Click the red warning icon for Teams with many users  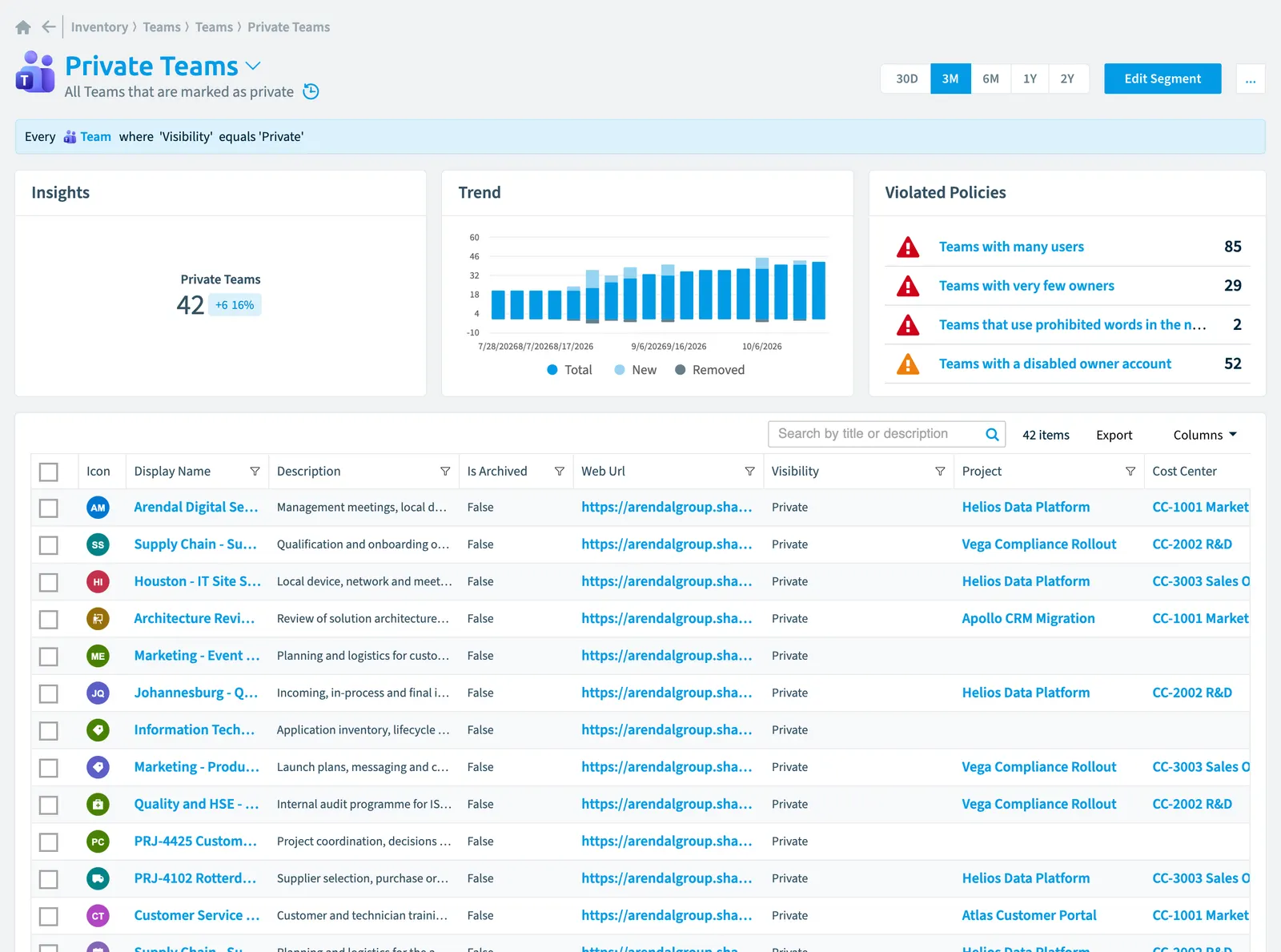click(x=908, y=247)
